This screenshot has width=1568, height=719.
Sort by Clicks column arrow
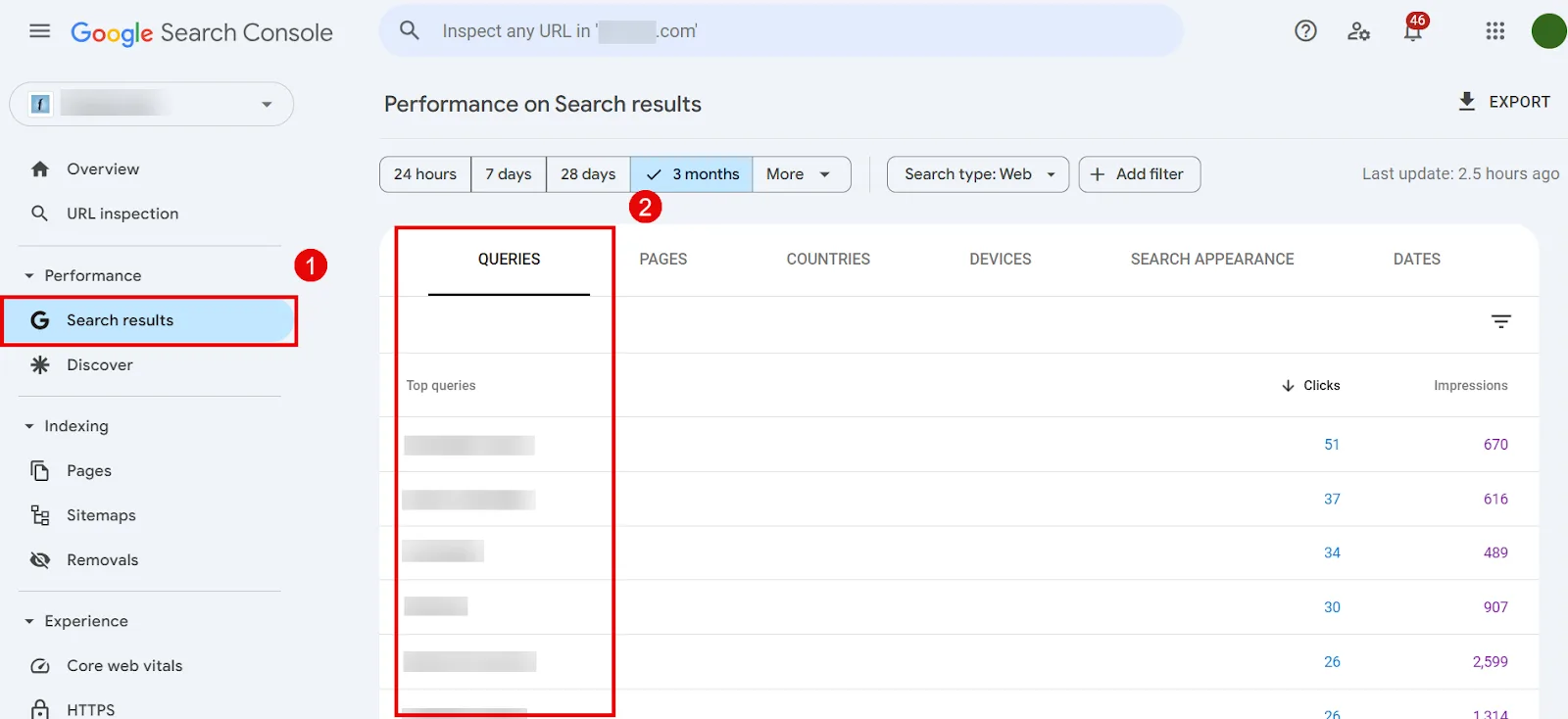tap(1288, 386)
